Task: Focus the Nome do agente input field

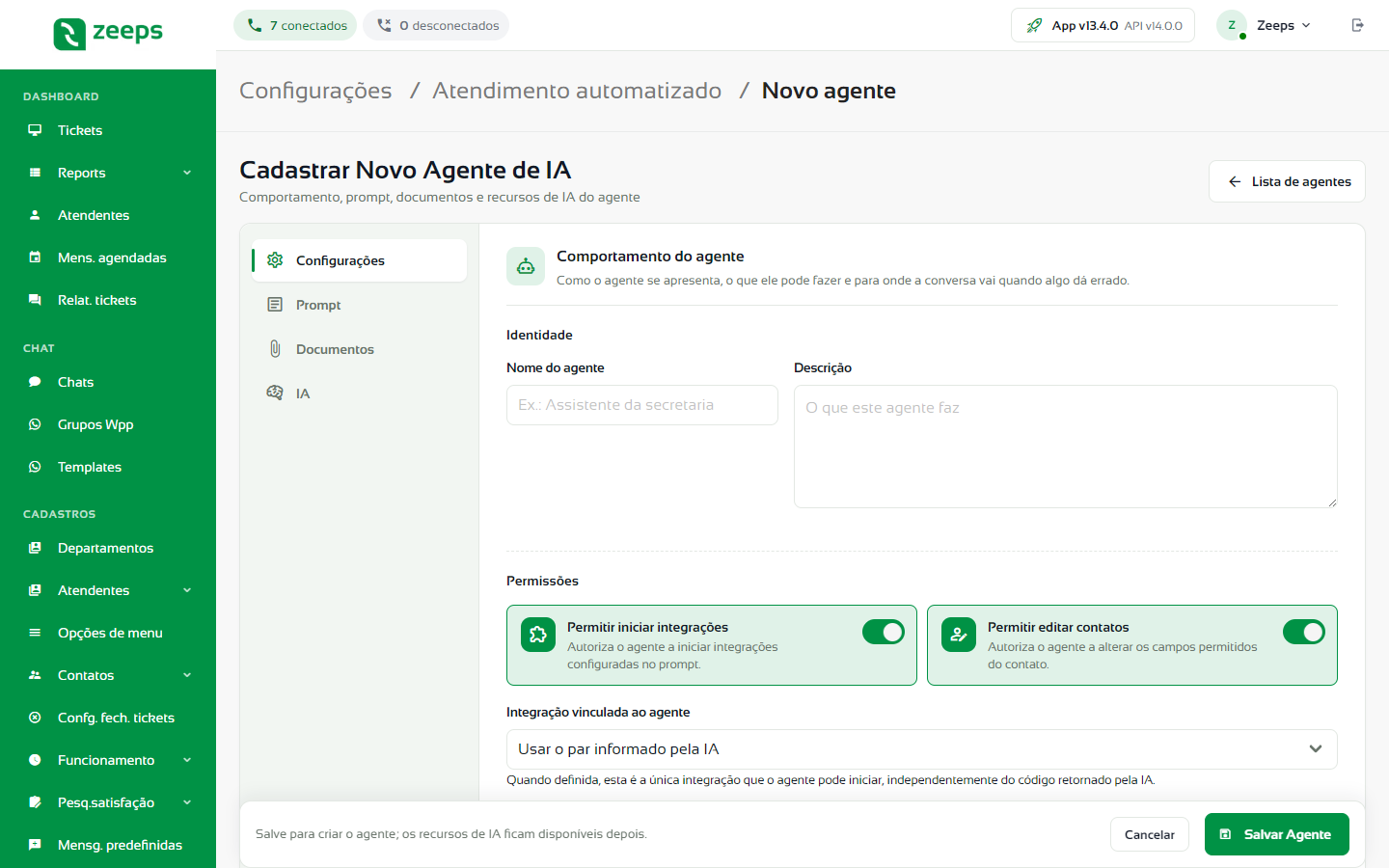Action: coord(642,405)
